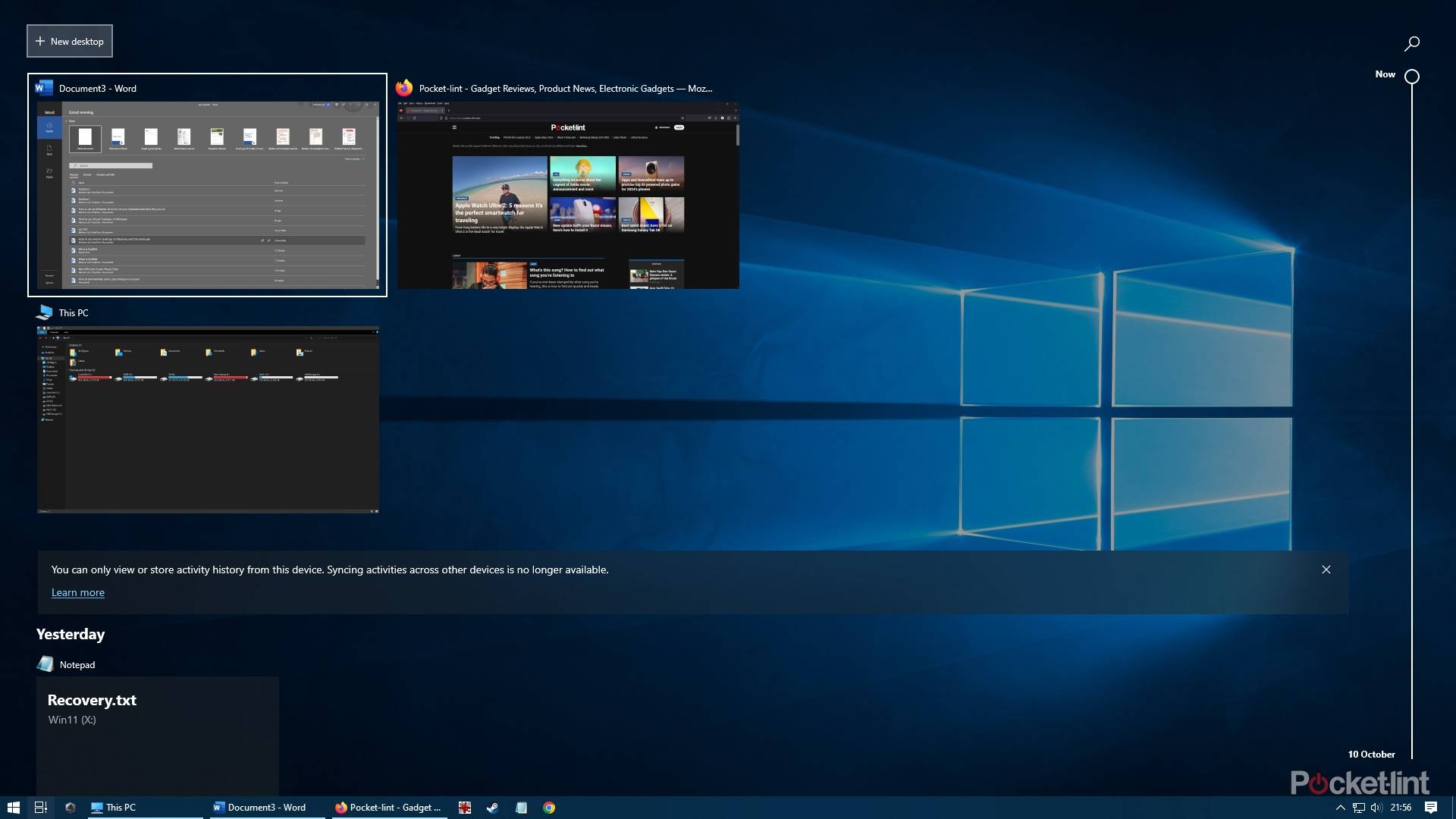Click the Firefox icon beside Pocket-lint title

pyautogui.click(x=404, y=88)
